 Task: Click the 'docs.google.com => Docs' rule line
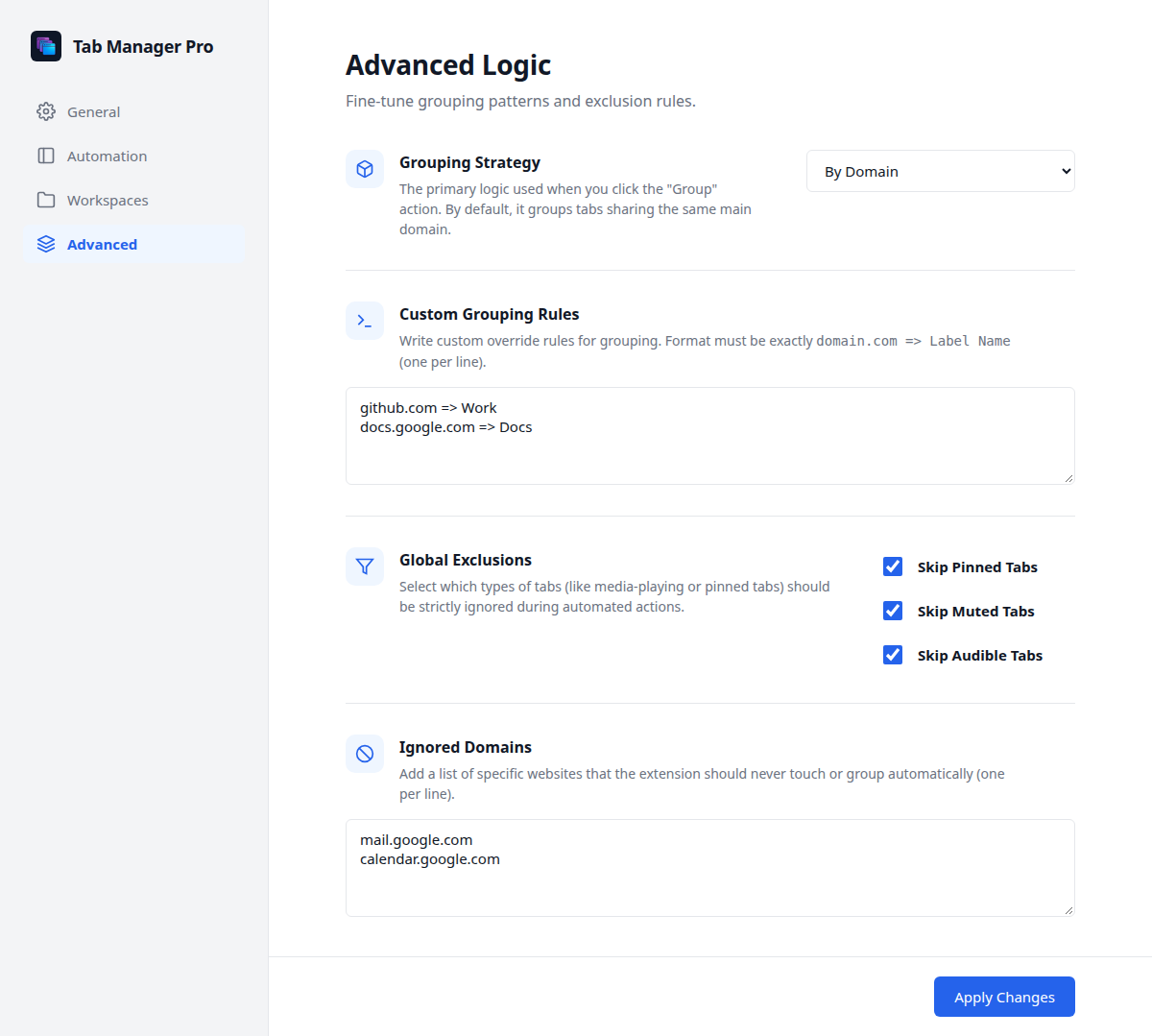pyautogui.click(x=445, y=427)
